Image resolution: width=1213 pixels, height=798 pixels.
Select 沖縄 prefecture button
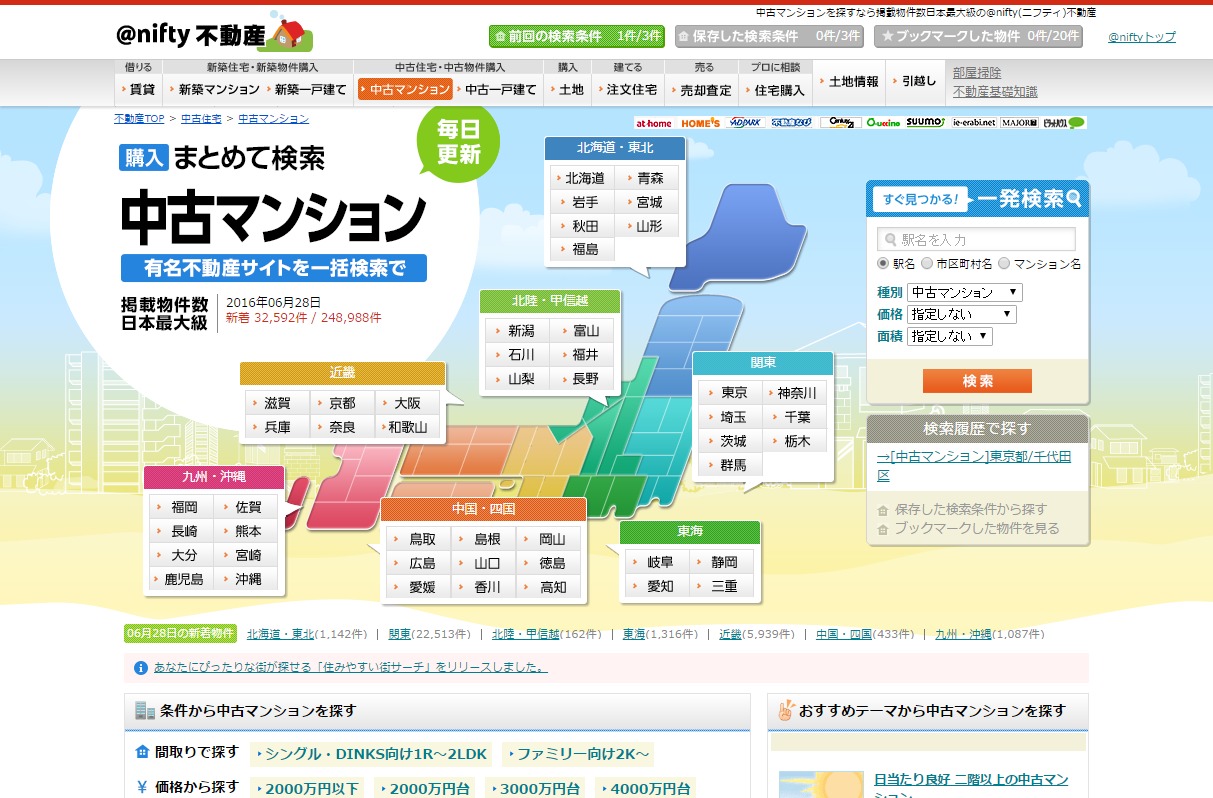247,579
